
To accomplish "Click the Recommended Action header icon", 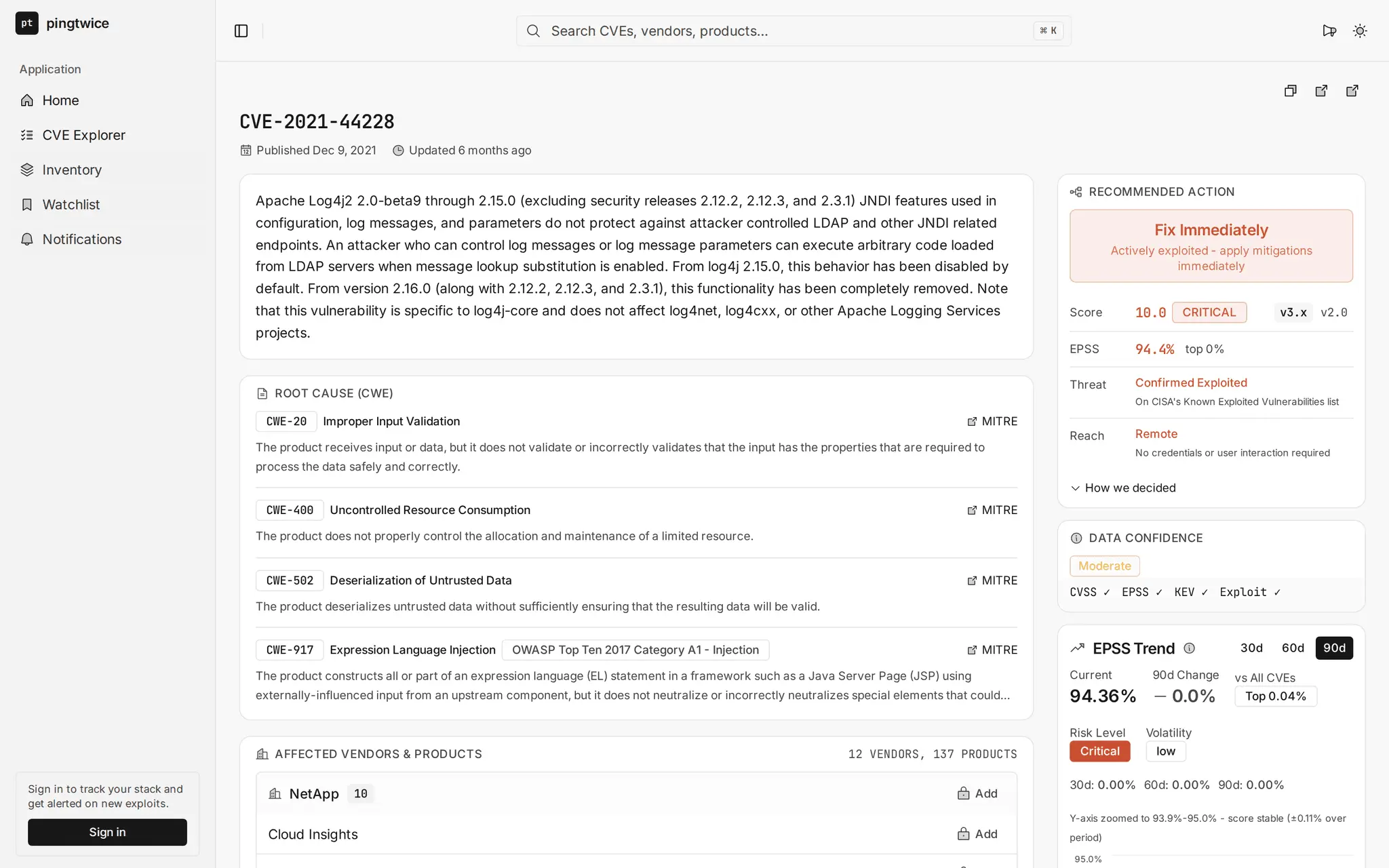I will [x=1076, y=192].
